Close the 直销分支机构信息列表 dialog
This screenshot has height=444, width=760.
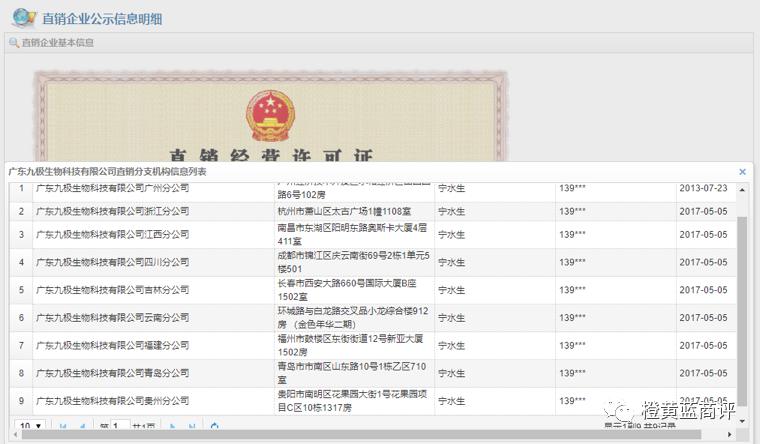[742, 172]
